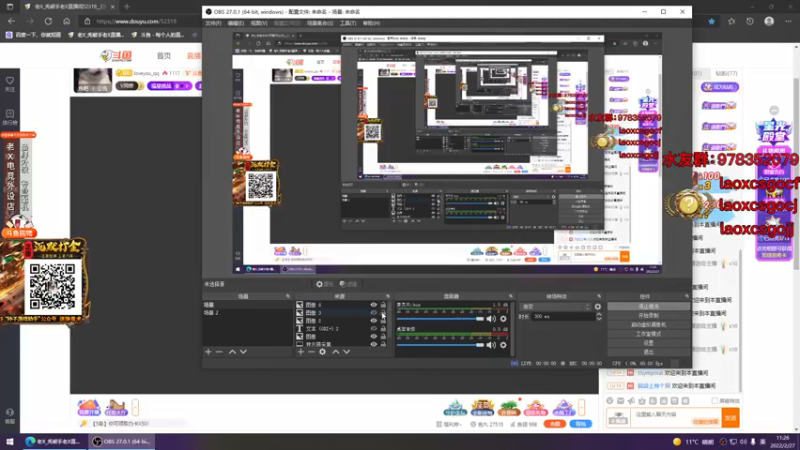This screenshot has width=800, height=450.
Task: Open 设置 settings button in Controls
Action: coord(648,343)
